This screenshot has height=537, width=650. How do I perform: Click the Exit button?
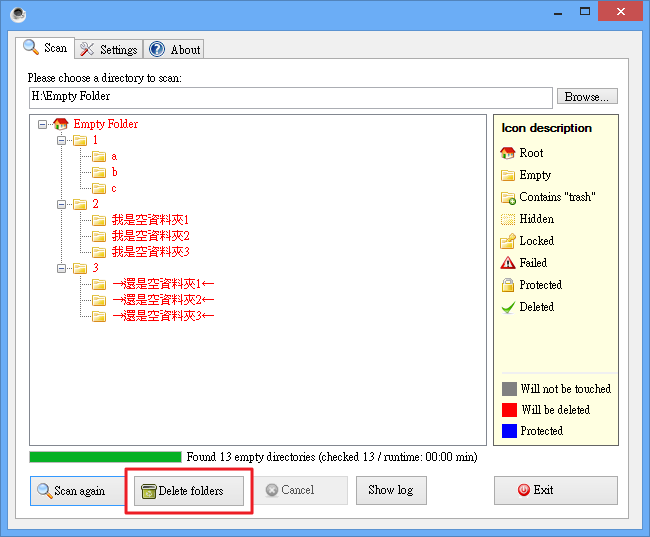(x=555, y=490)
